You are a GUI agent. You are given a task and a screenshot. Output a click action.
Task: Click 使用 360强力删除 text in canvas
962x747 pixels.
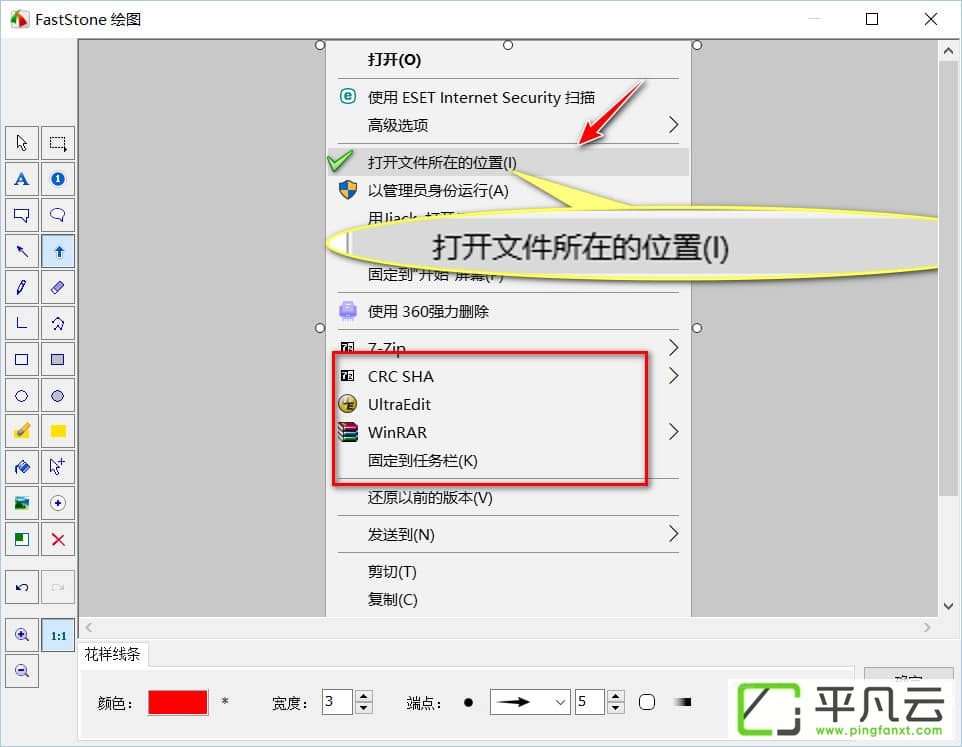(428, 312)
